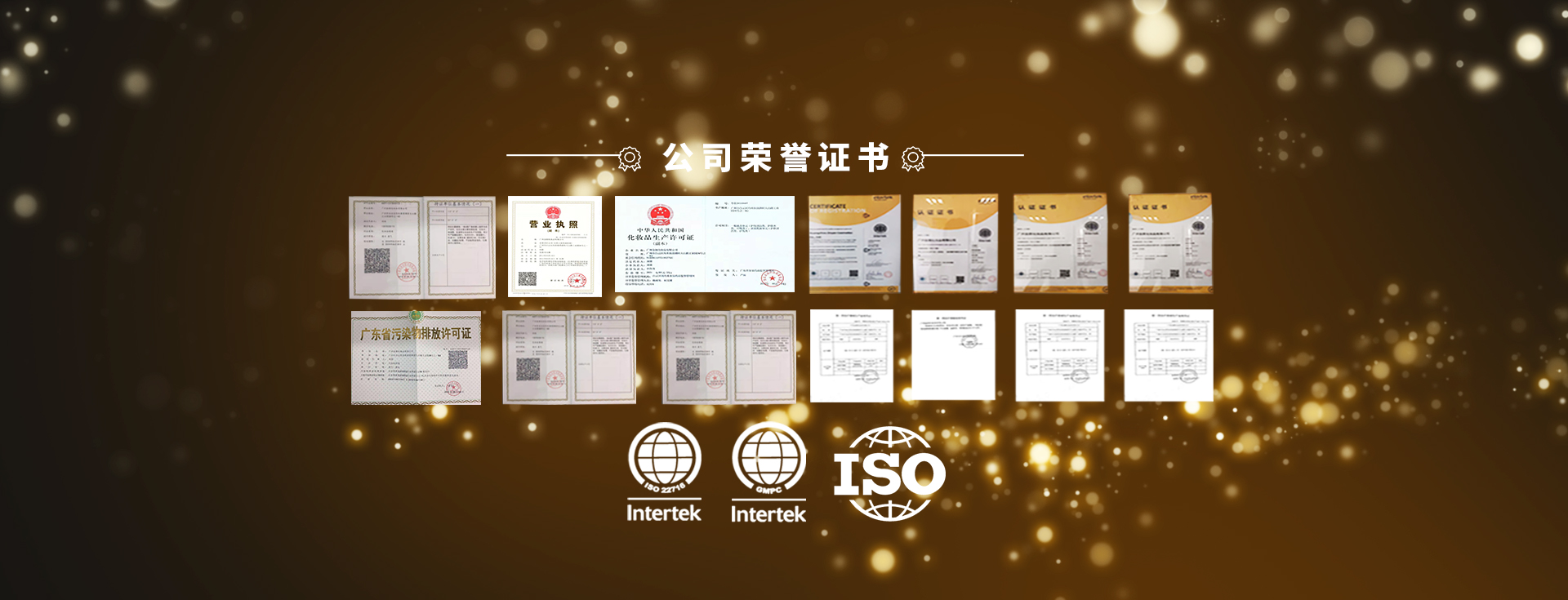Screen dimensions: 1568x600
Task: Click the Intertek GMPC globe logo
Action: pyautogui.click(x=768, y=472)
